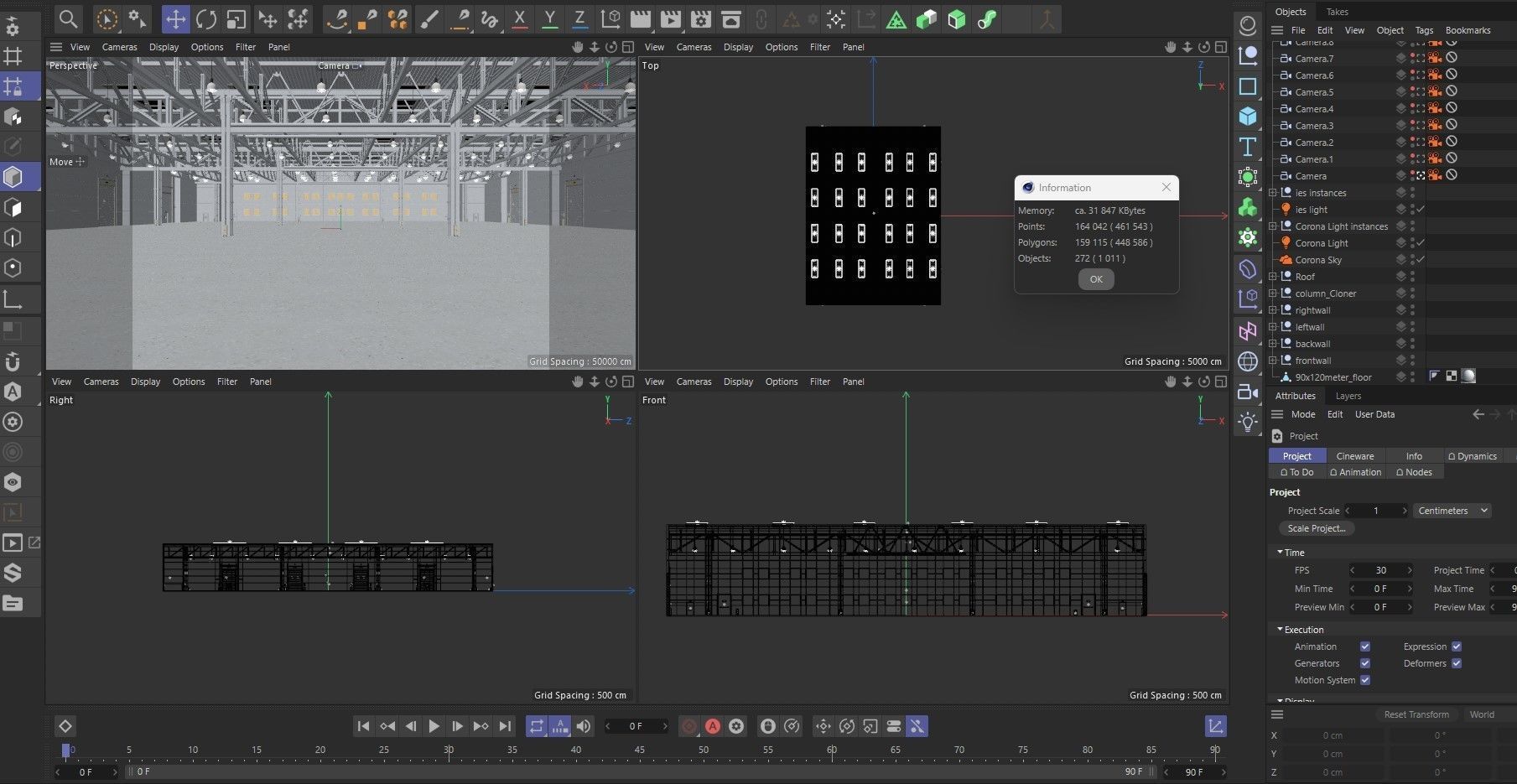Screen dimensions: 1517x784
Task: Click the record active objects button
Action: point(689,726)
